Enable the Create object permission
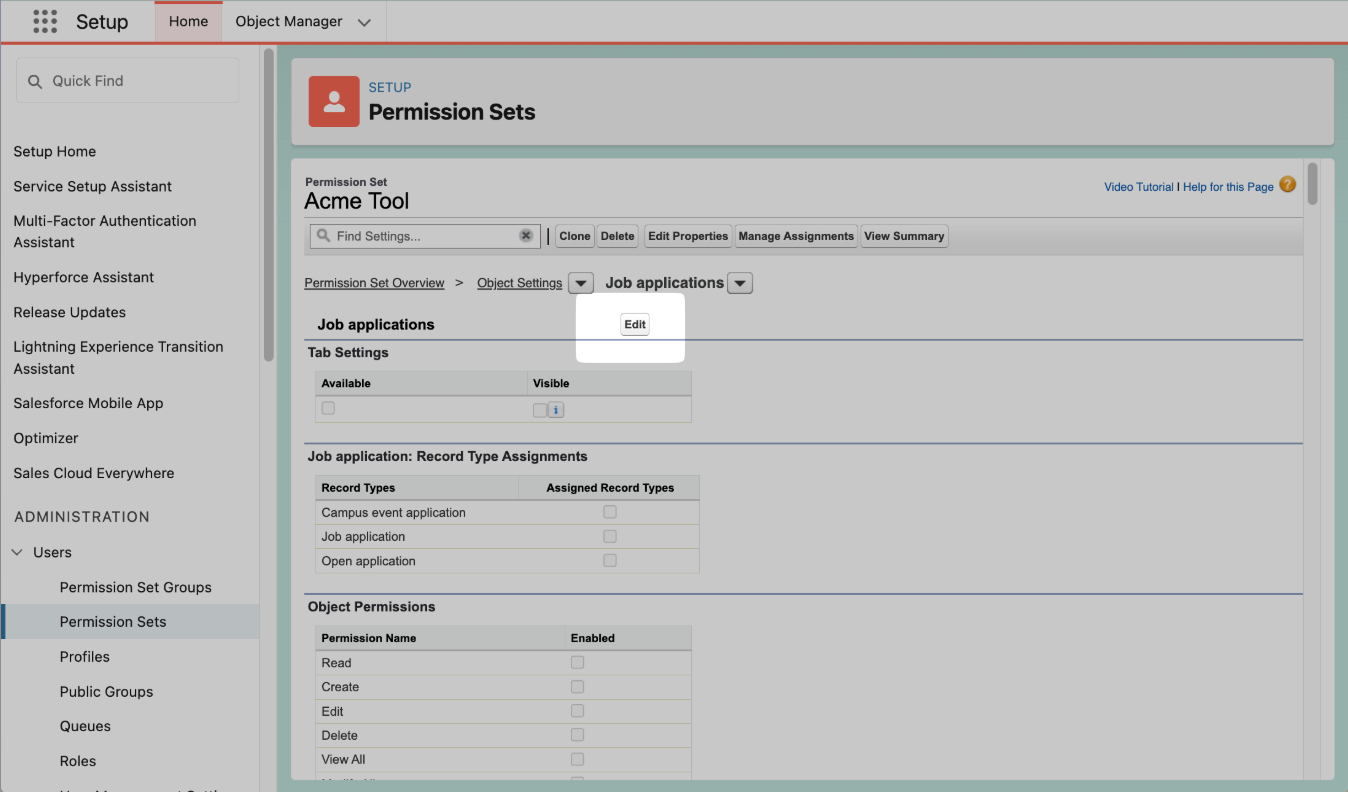Image resolution: width=1348 pixels, height=792 pixels. point(577,686)
